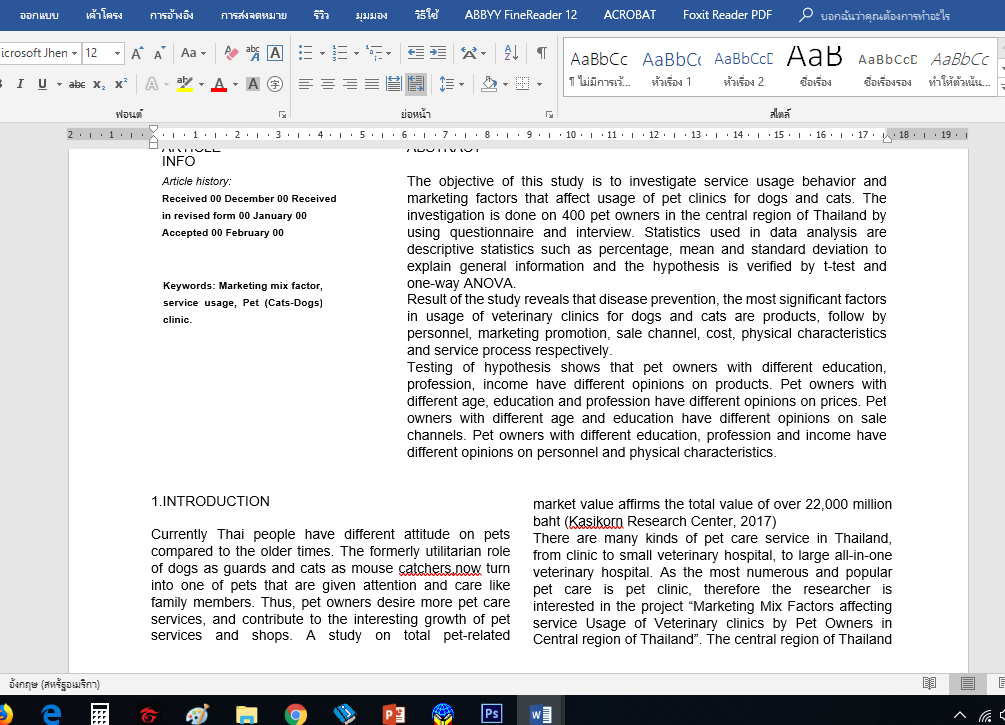This screenshot has width=1005, height=725.
Task: Open Chrome from taskbar
Action: (x=295, y=713)
